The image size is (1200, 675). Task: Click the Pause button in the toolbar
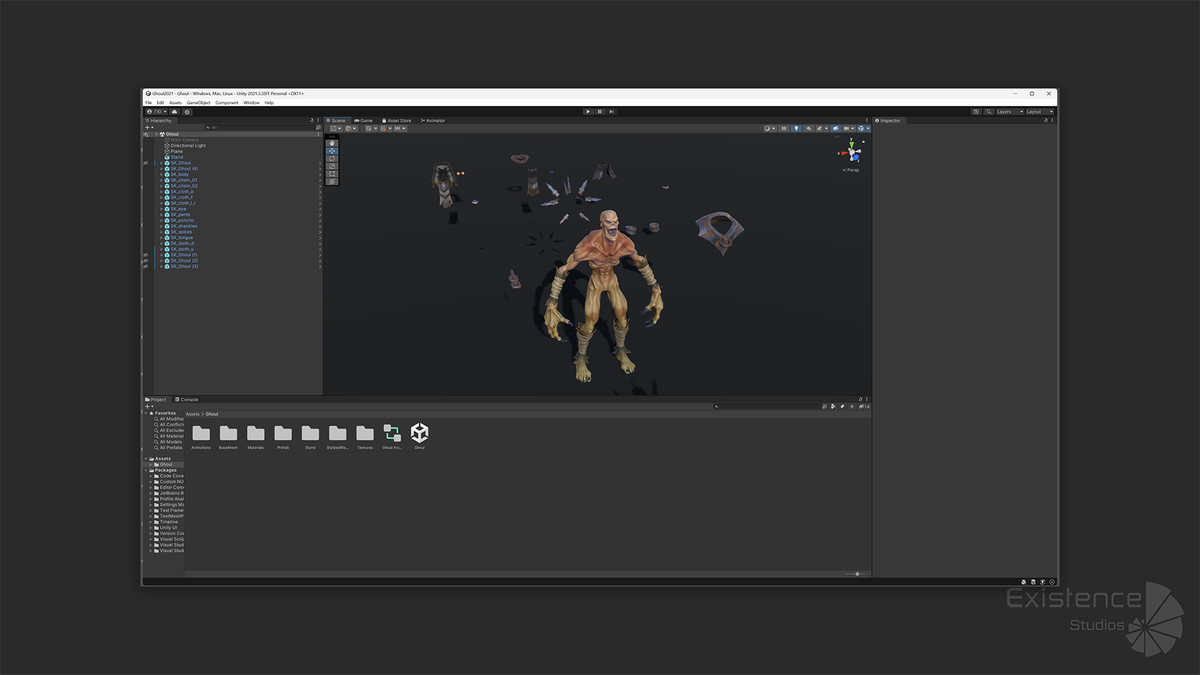pos(600,111)
